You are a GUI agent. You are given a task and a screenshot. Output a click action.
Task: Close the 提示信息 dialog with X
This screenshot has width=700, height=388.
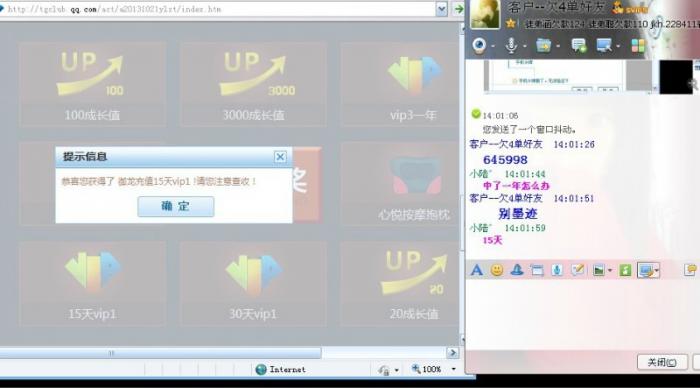pos(280,157)
